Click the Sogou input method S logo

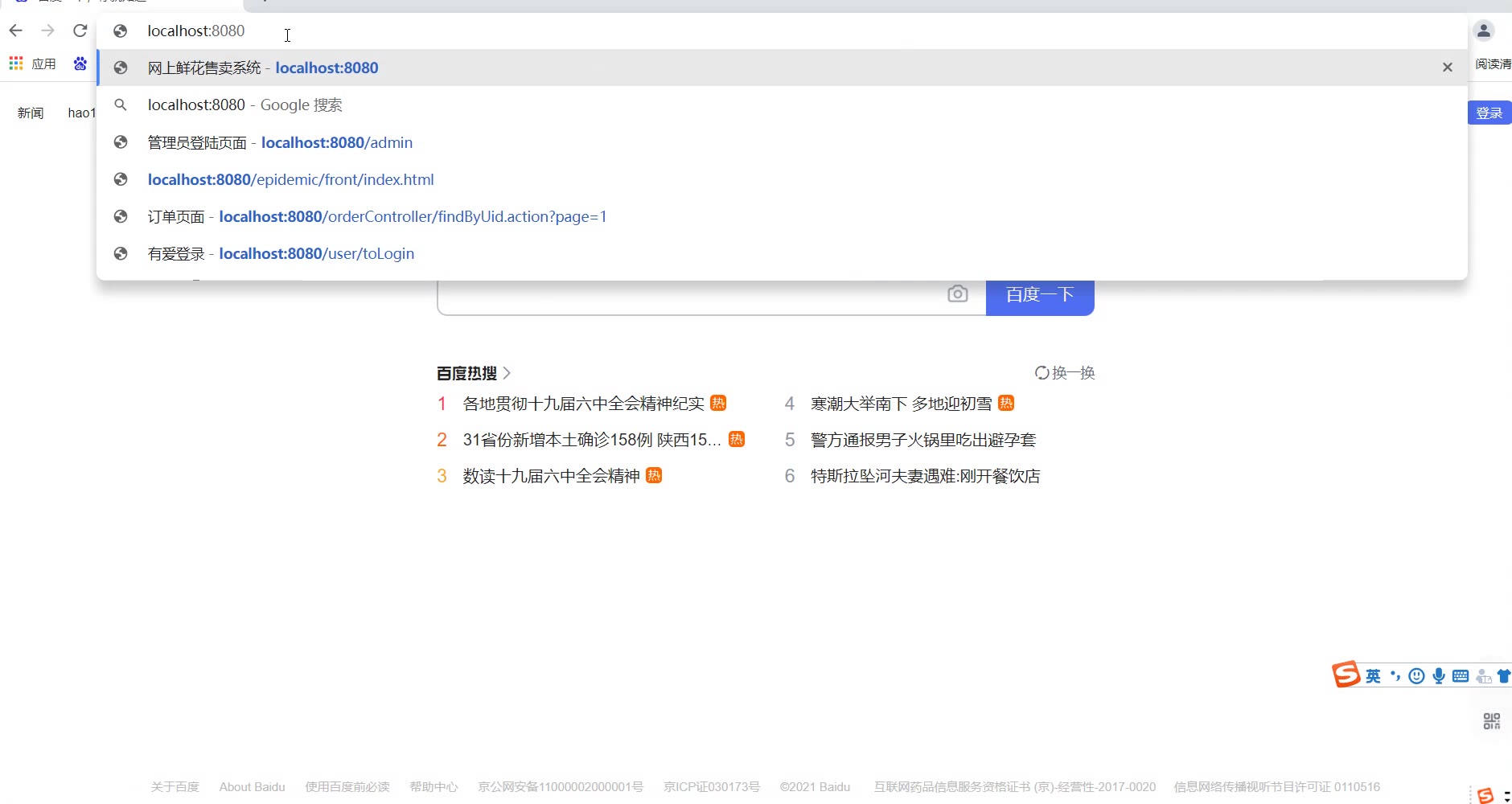click(x=1346, y=675)
